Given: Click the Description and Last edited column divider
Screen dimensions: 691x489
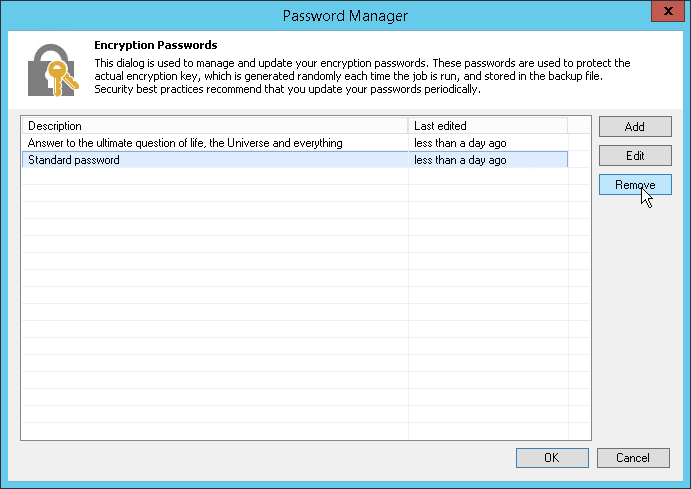Looking at the screenshot, I should [x=409, y=126].
